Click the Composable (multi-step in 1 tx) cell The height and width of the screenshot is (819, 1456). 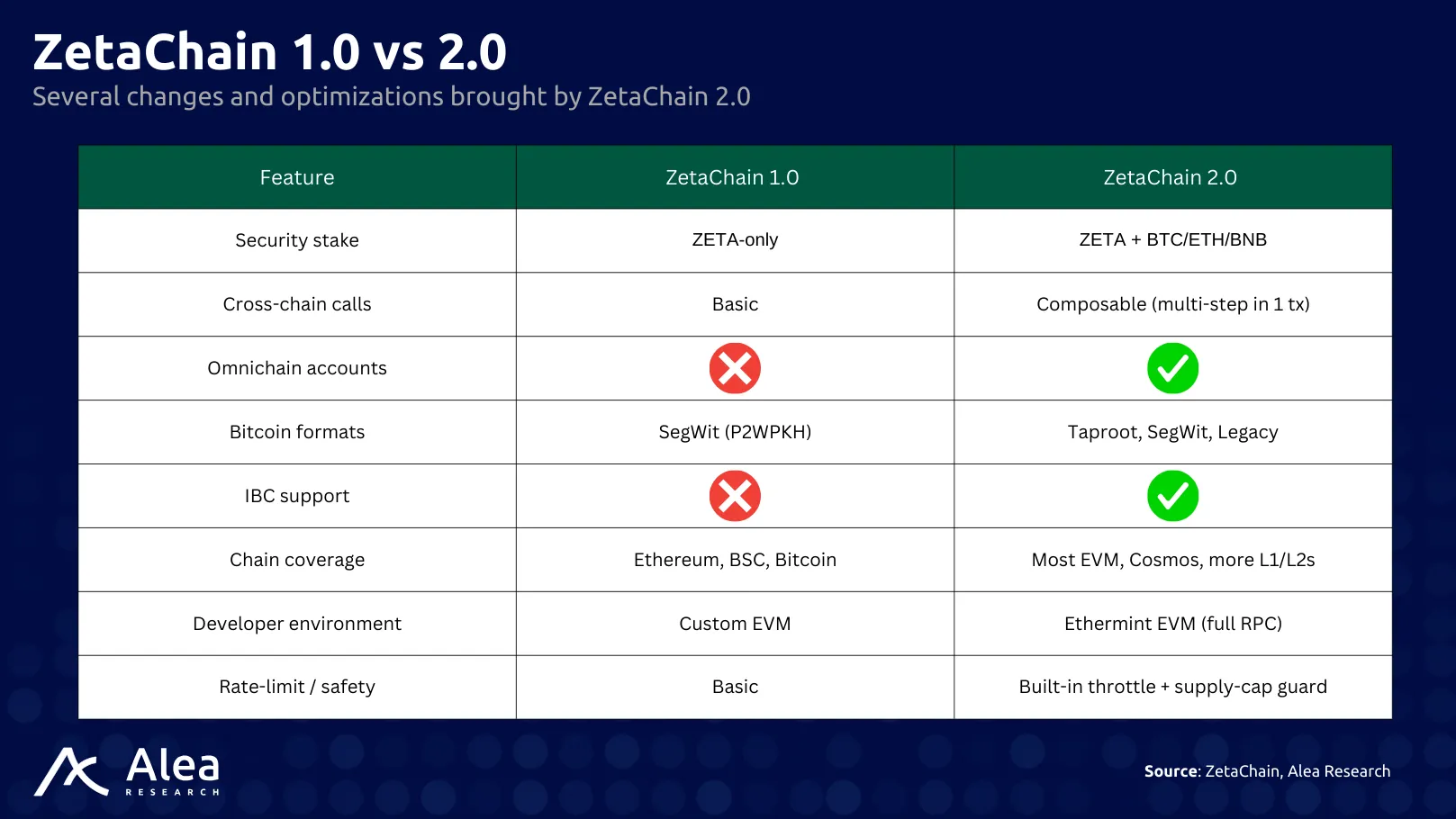tap(1172, 304)
